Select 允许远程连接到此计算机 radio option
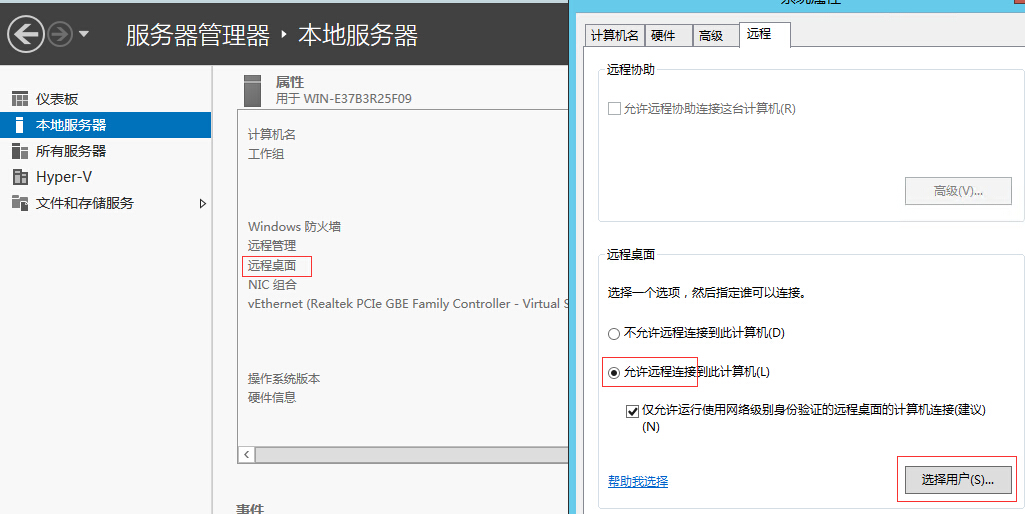This screenshot has width=1025, height=514. [614, 372]
